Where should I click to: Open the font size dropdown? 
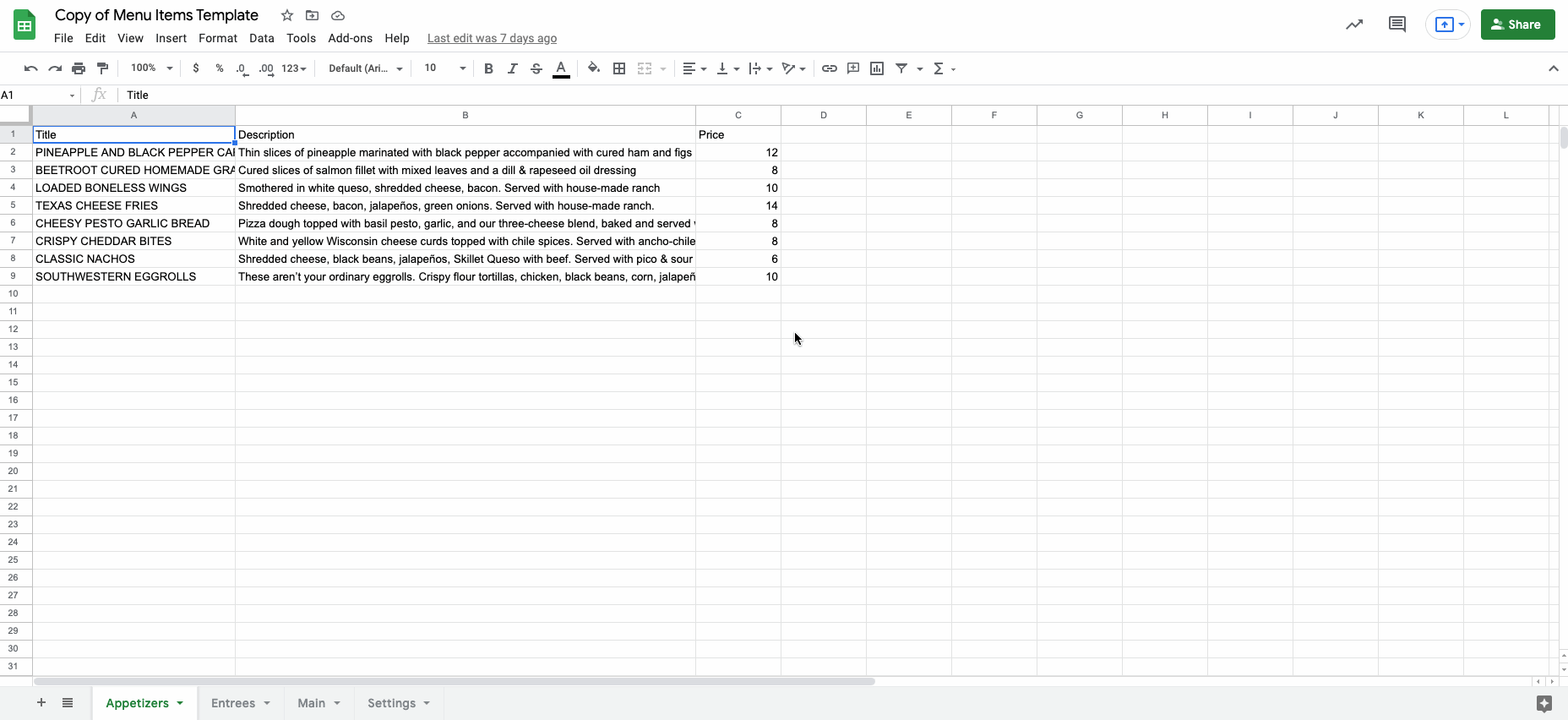(x=444, y=68)
